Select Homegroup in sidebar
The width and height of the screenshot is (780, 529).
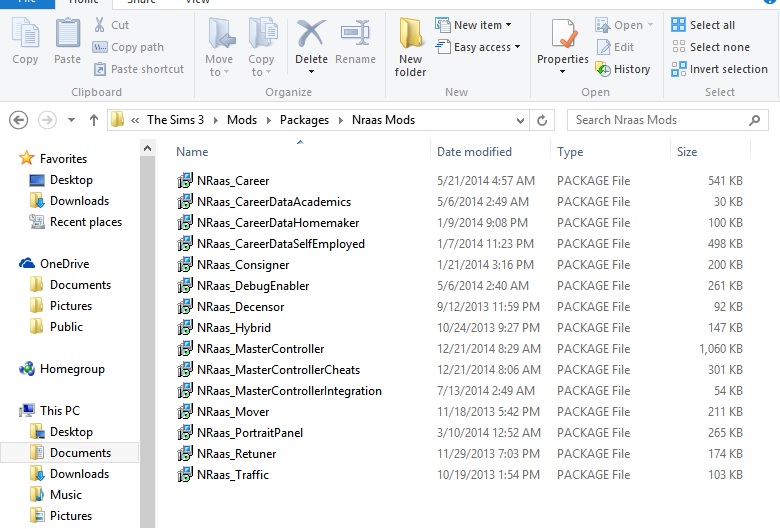72,369
